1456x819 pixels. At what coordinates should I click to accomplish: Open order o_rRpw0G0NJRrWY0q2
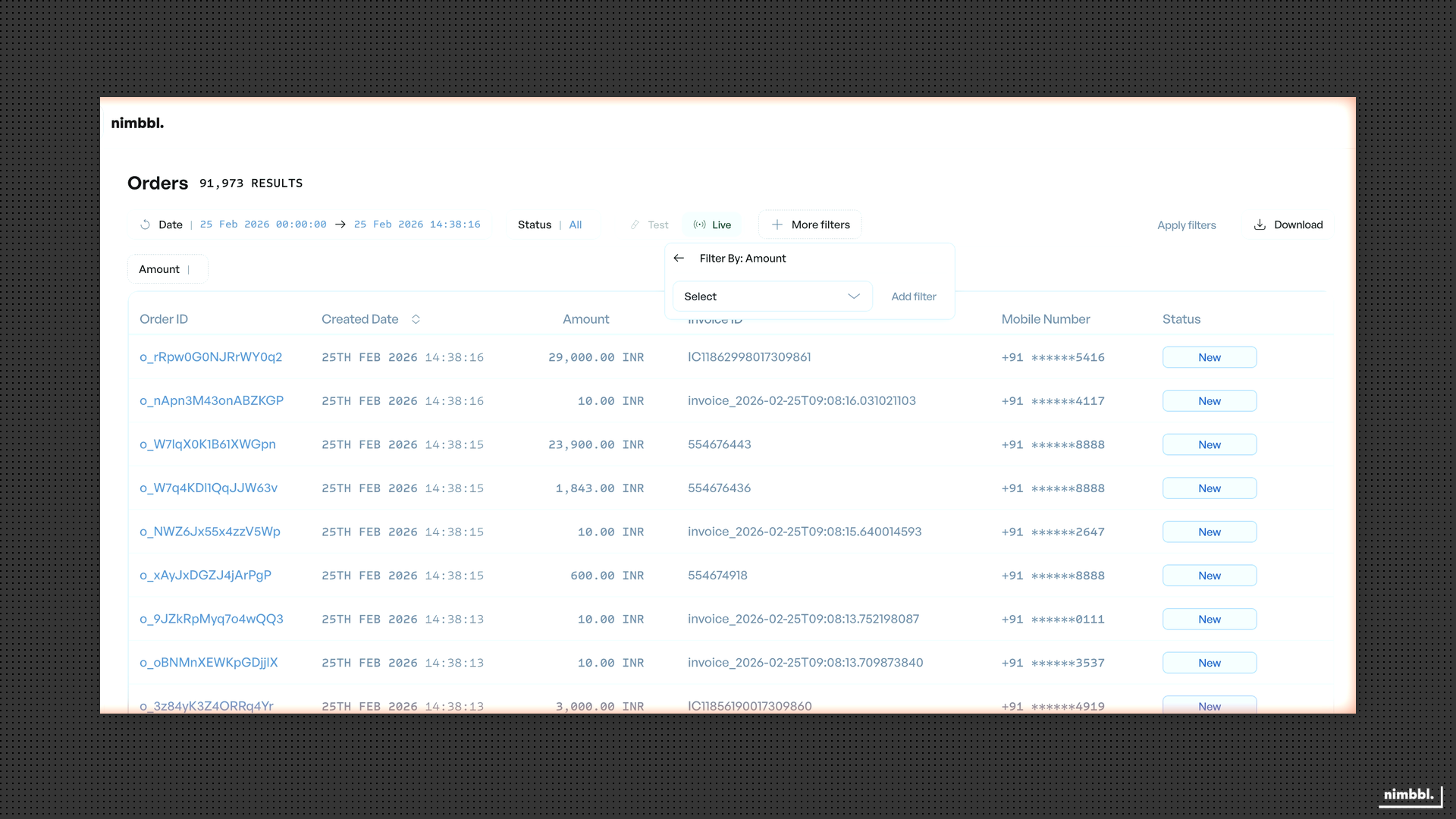[x=211, y=357]
